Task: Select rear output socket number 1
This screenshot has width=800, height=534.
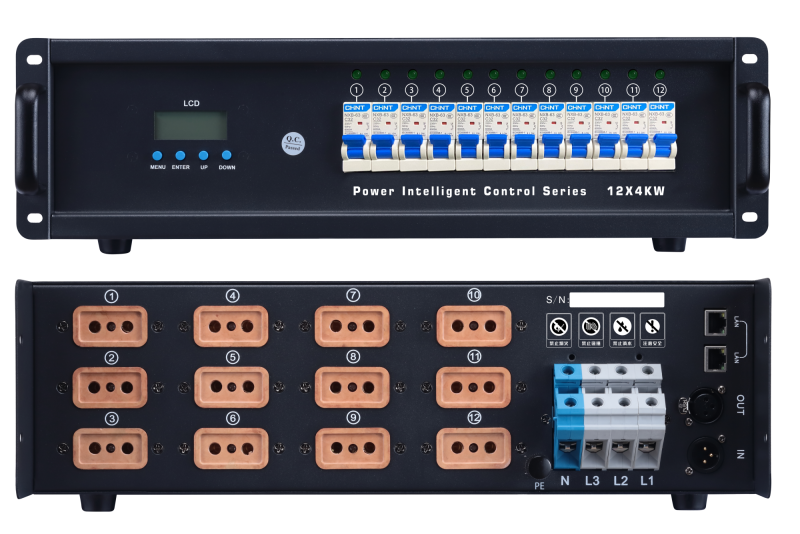Action: pyautogui.click(x=111, y=326)
